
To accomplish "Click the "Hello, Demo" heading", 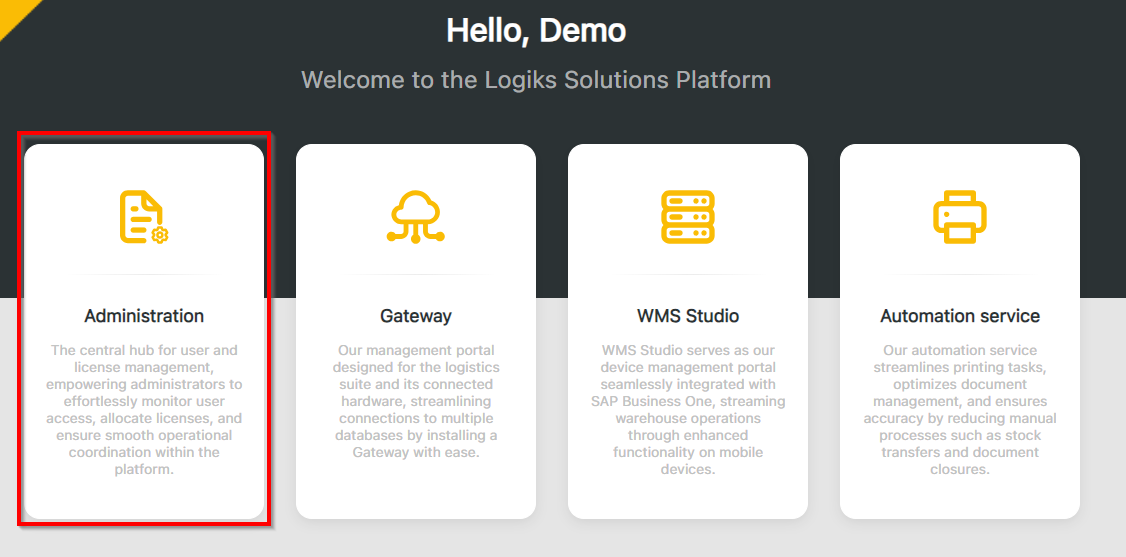I will (x=536, y=30).
